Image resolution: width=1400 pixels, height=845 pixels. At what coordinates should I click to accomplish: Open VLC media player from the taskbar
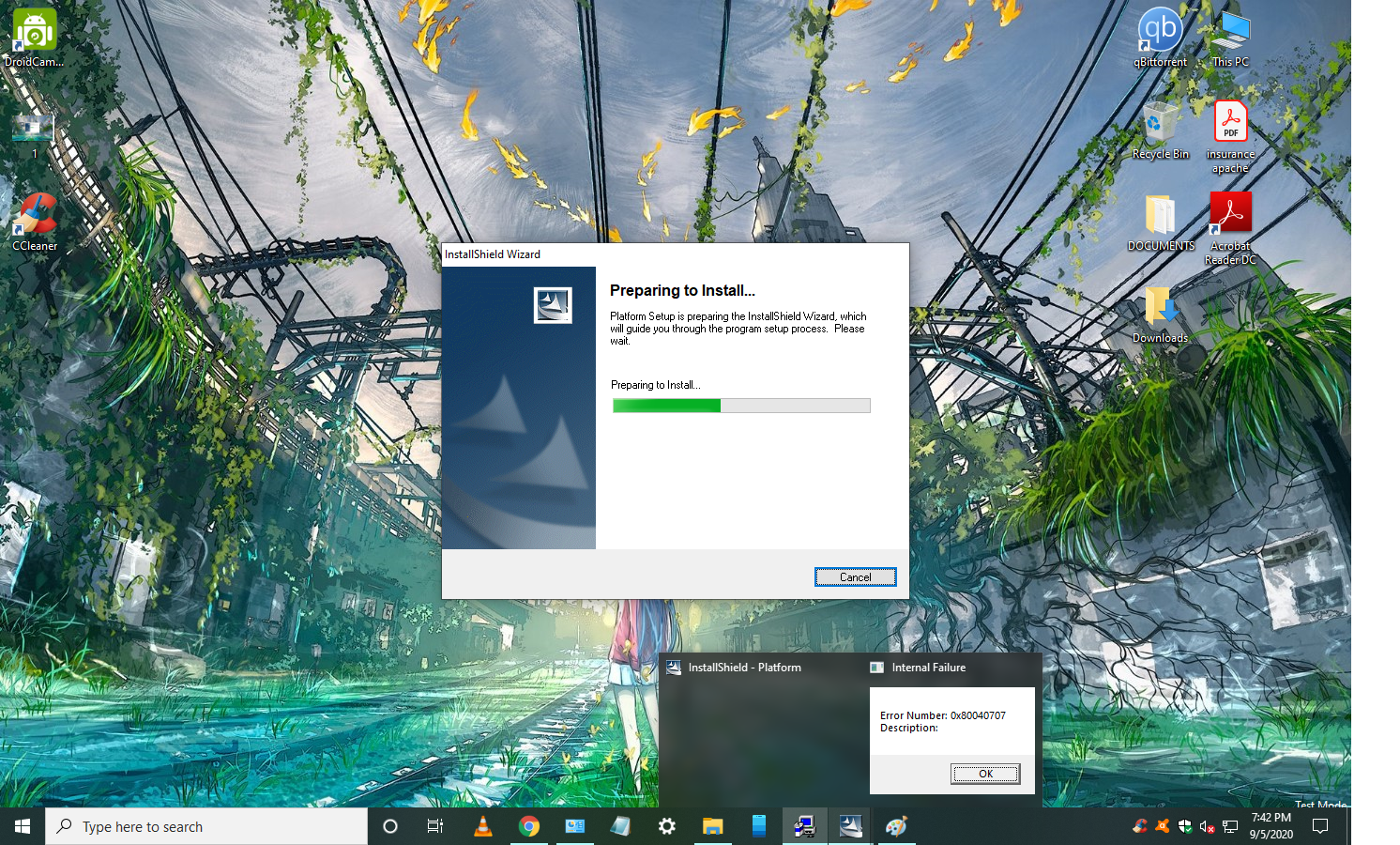pos(483,826)
